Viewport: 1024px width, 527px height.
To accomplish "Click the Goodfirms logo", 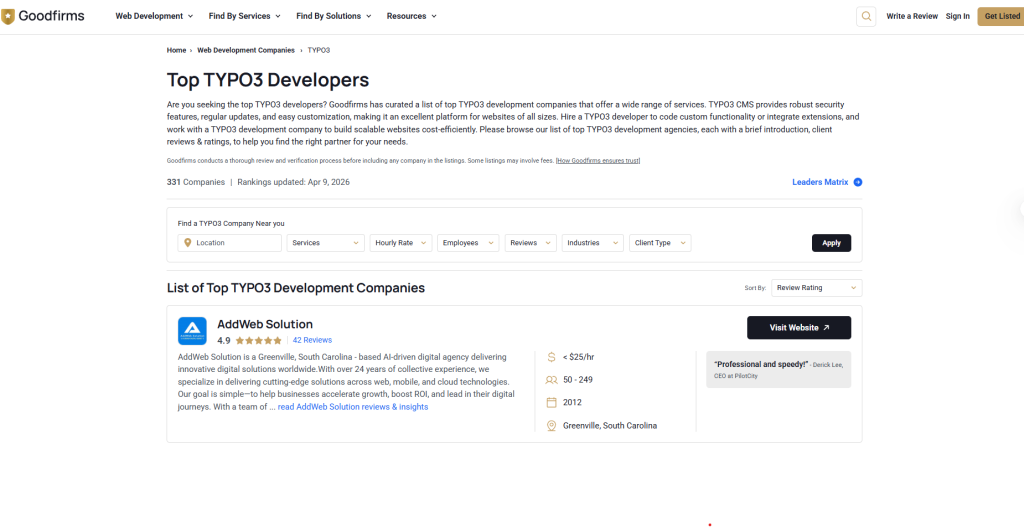I will pos(42,16).
